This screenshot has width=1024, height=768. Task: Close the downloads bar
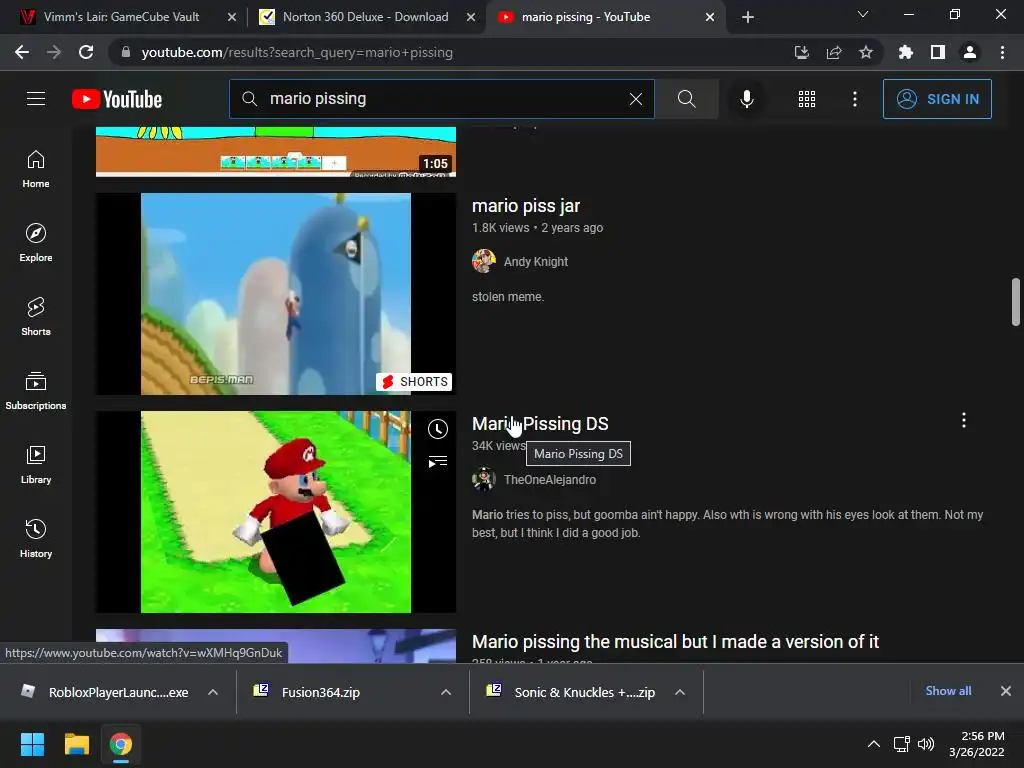(x=1006, y=691)
